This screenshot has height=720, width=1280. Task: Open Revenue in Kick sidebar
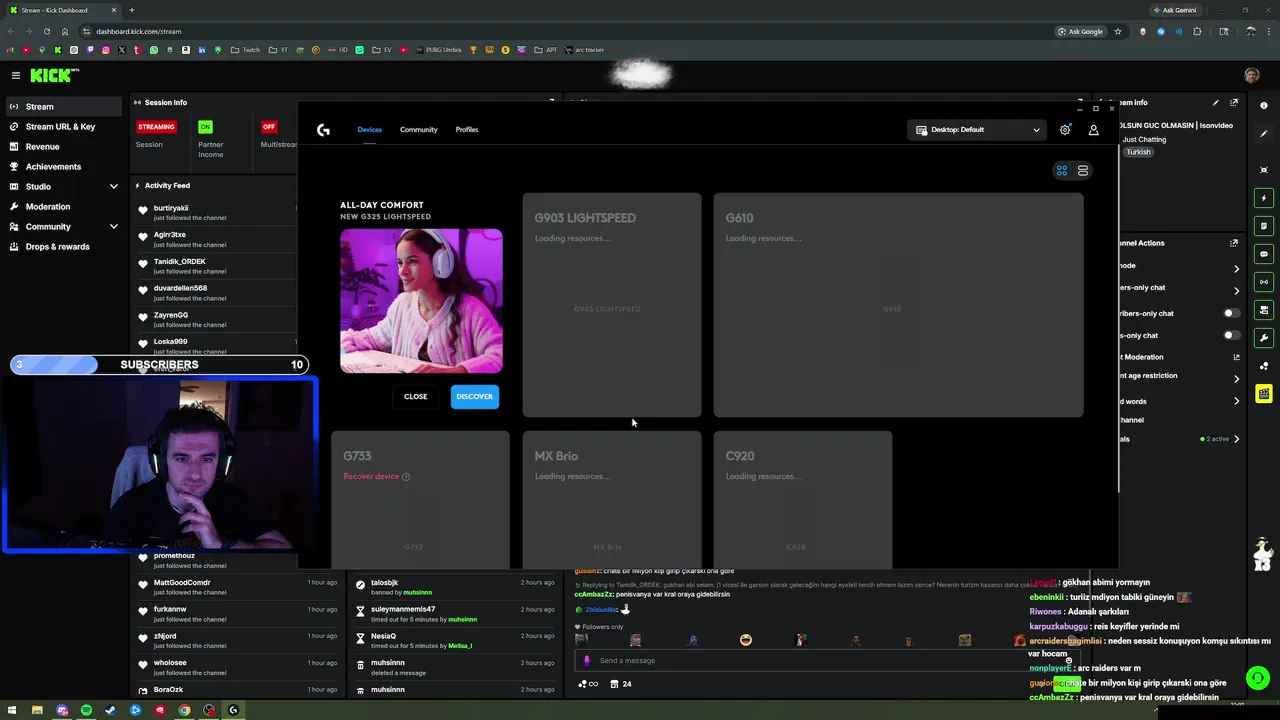click(64, 146)
